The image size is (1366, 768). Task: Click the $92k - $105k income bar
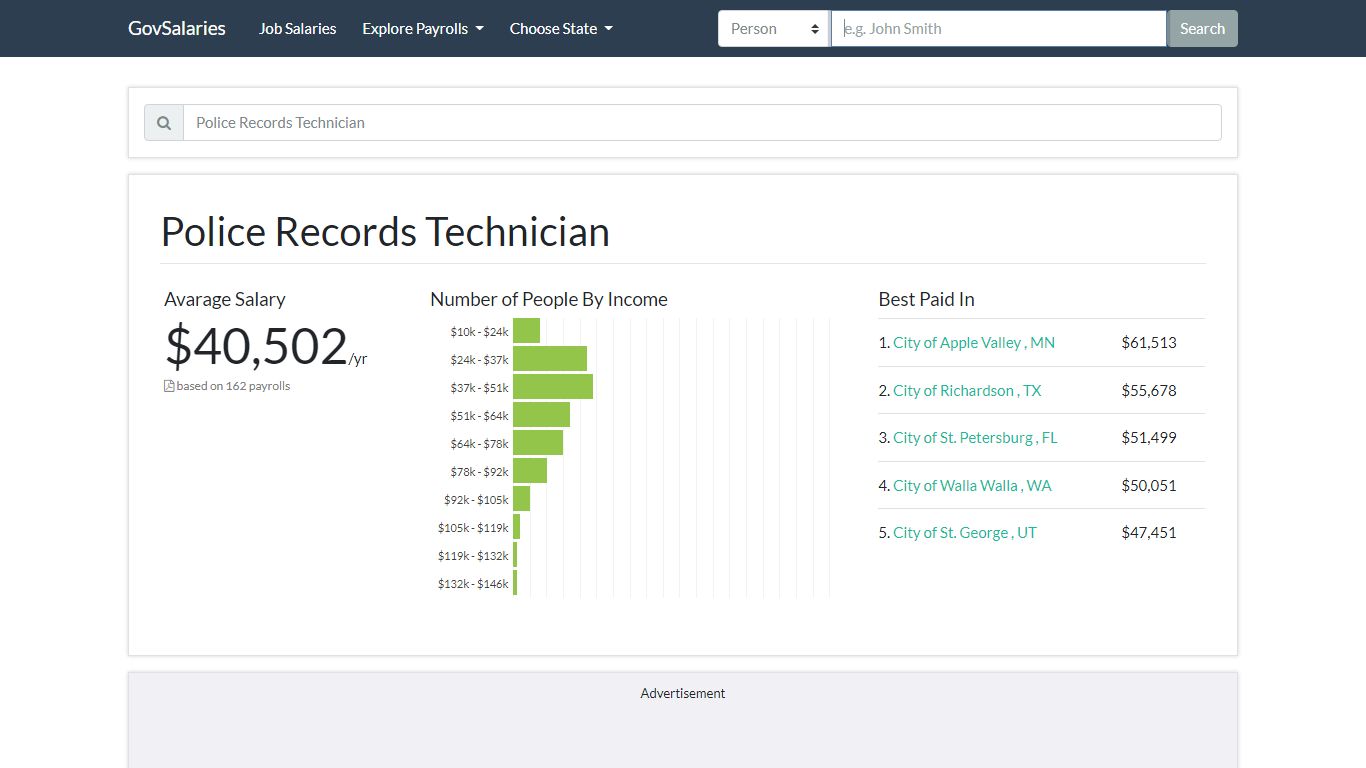[x=521, y=499]
